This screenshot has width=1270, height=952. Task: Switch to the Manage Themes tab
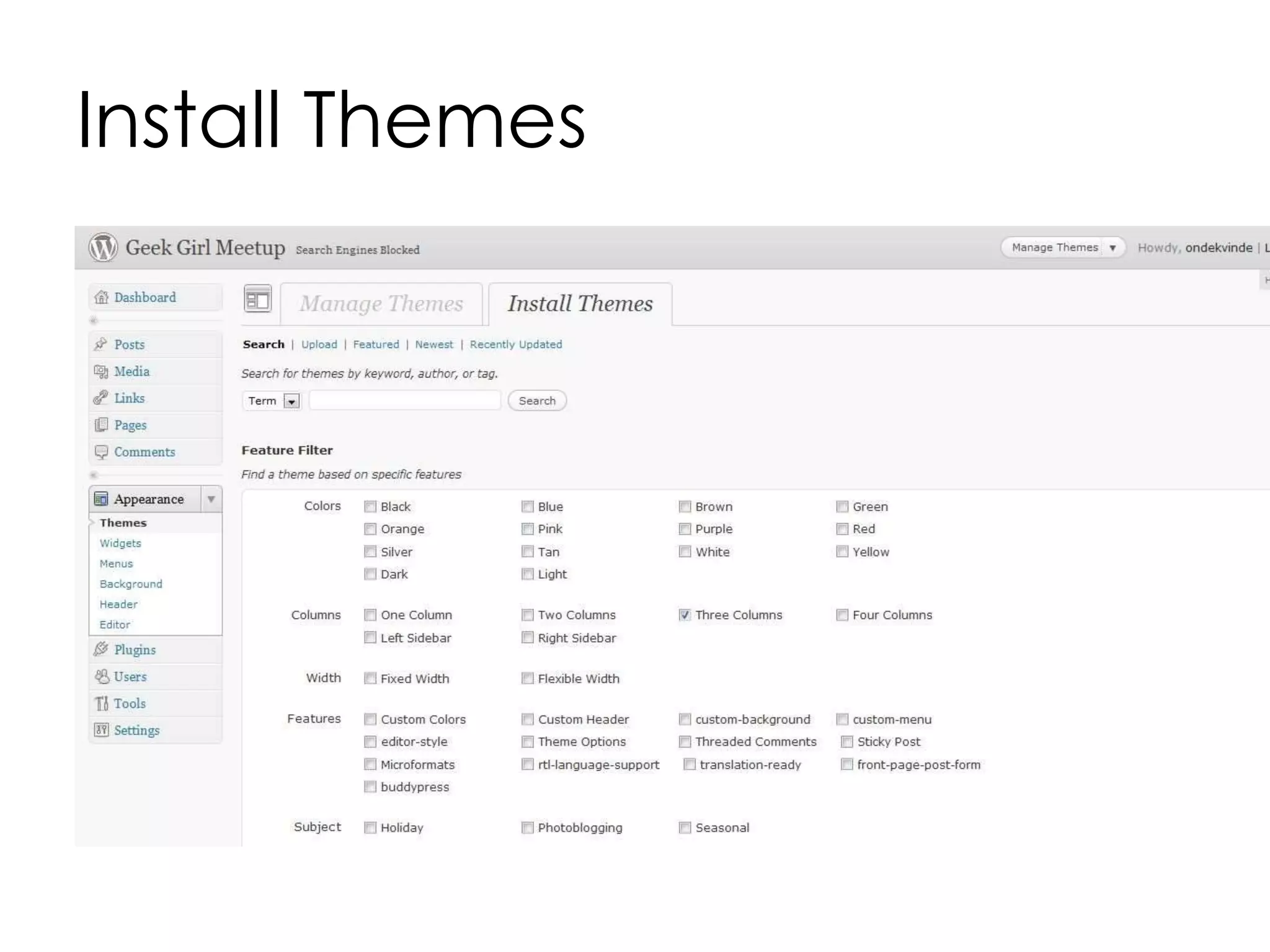point(381,304)
